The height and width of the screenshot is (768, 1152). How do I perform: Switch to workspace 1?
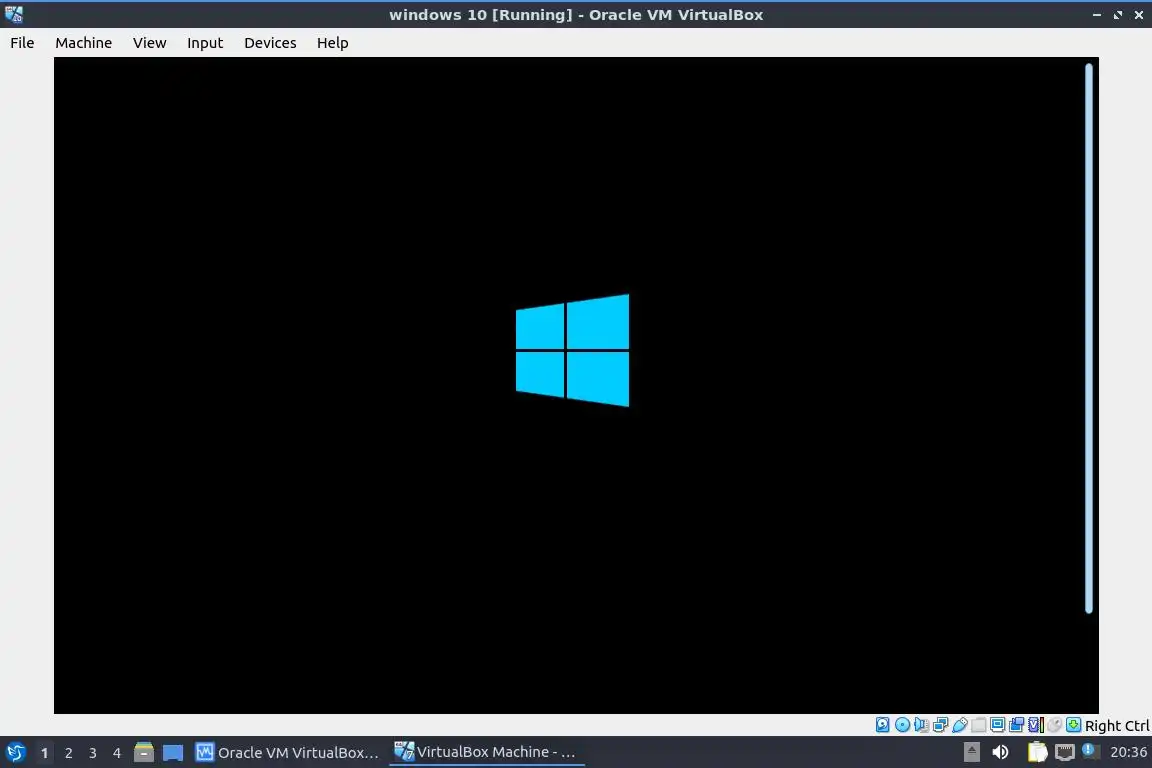point(44,753)
